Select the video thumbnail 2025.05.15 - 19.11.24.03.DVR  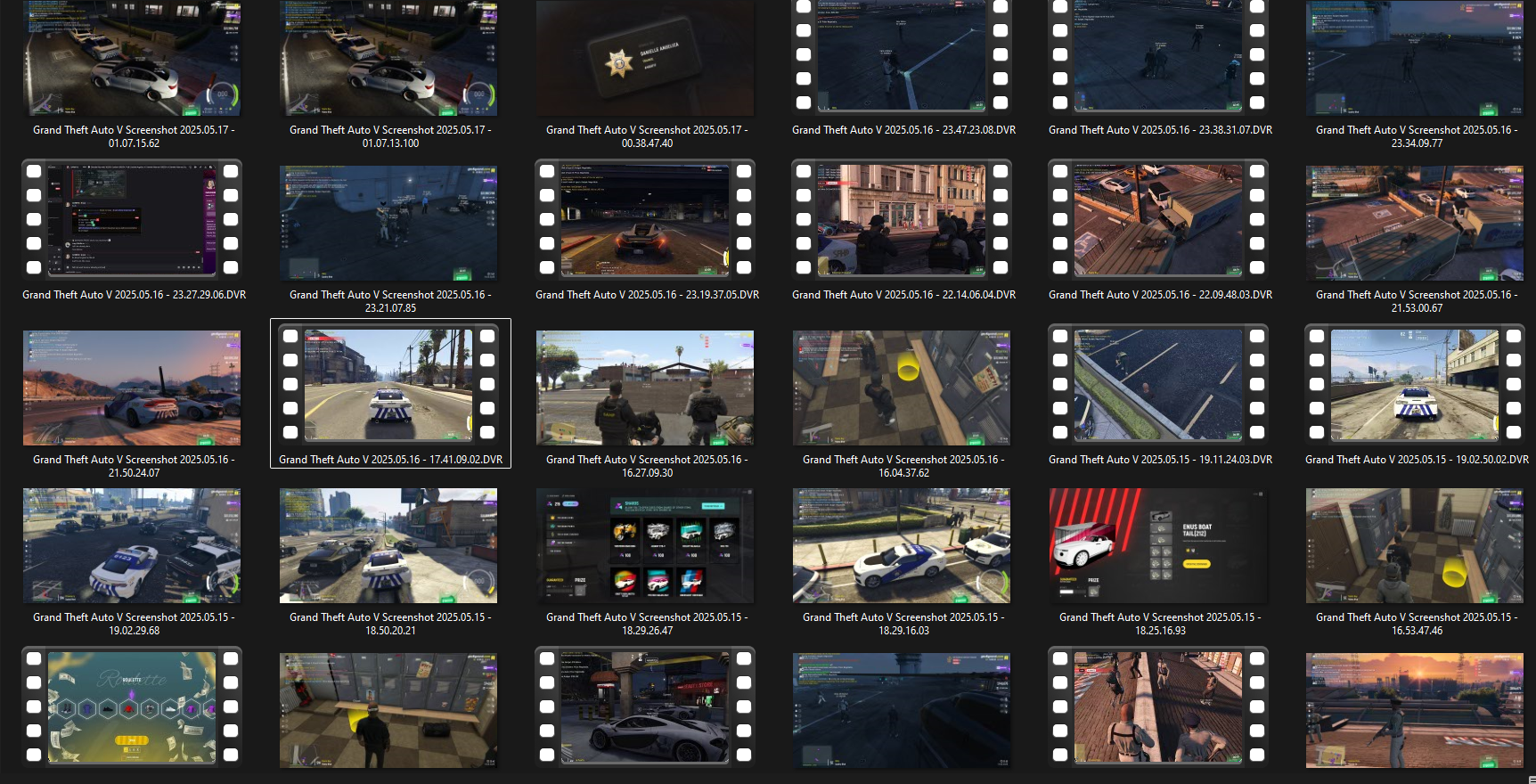tap(1158, 384)
